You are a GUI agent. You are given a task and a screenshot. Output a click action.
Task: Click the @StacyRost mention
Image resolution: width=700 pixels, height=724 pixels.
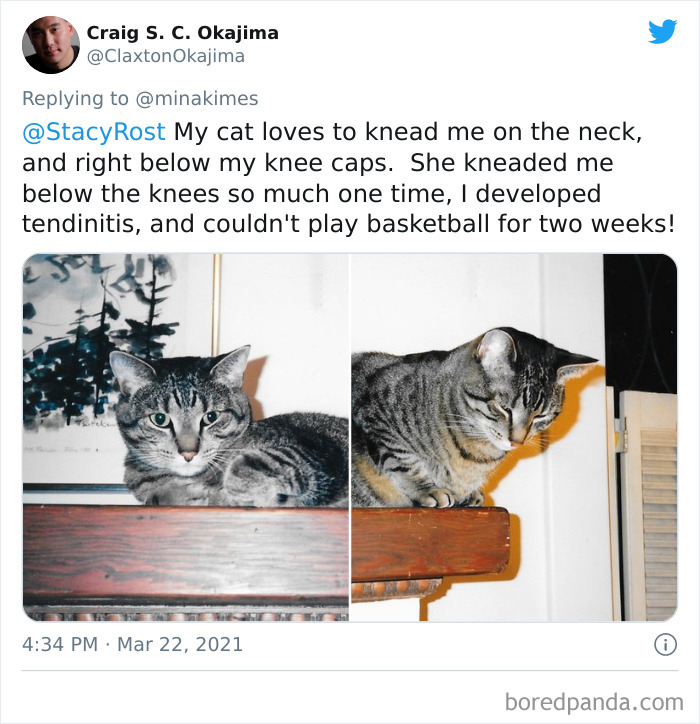[94, 132]
